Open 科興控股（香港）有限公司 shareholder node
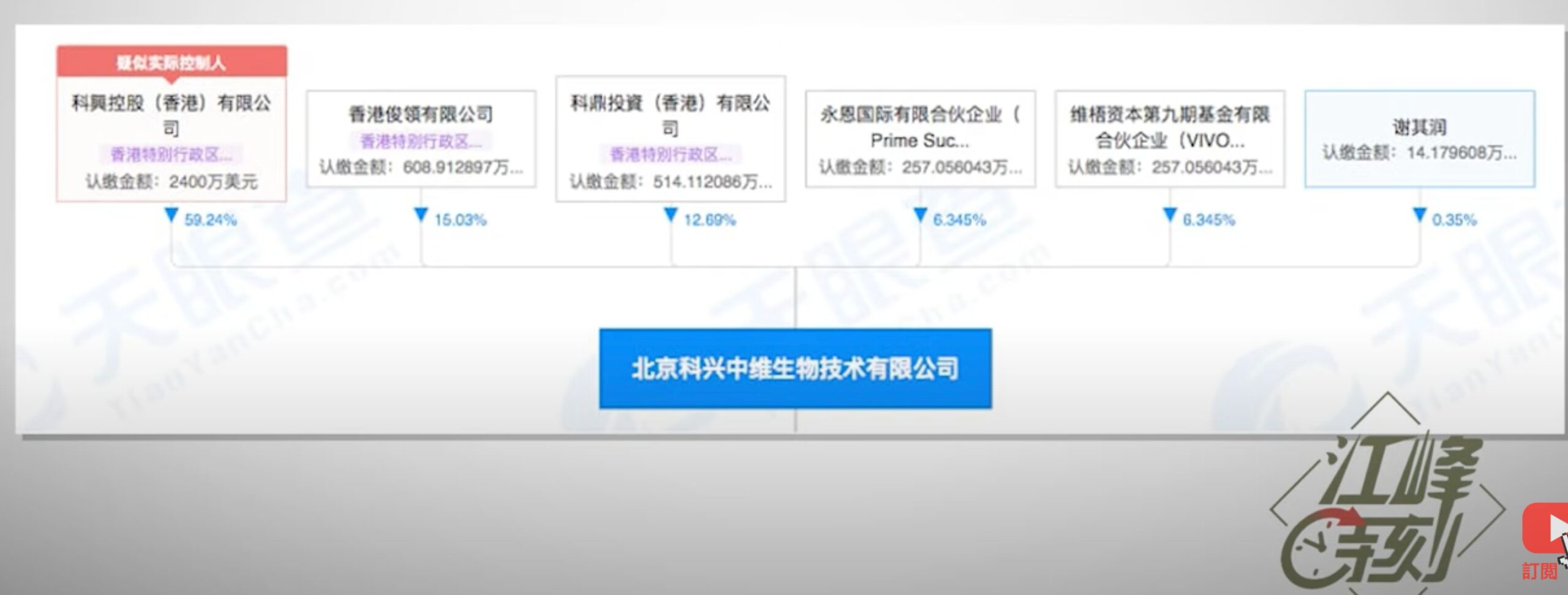The image size is (1568, 595). 171,115
